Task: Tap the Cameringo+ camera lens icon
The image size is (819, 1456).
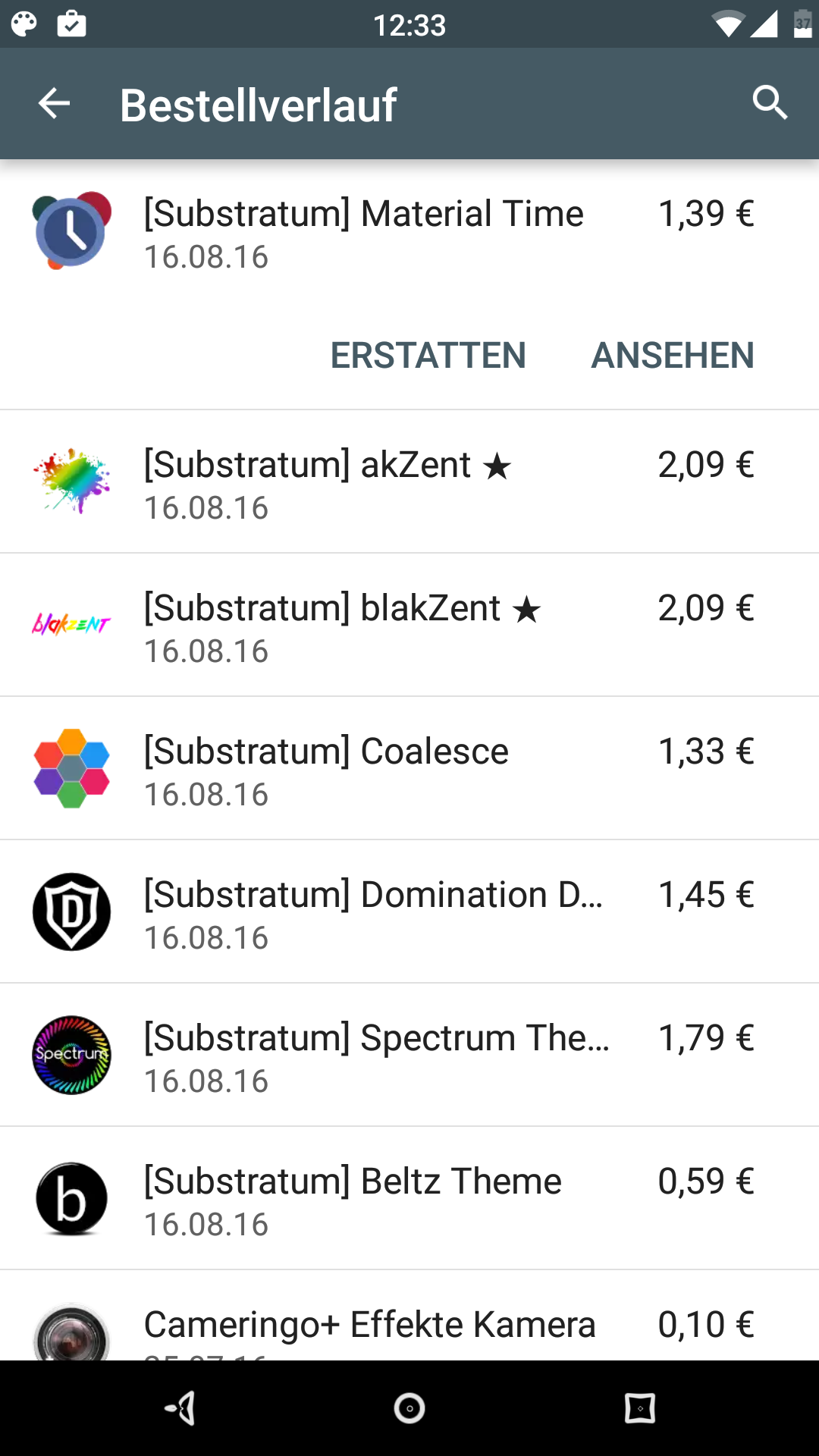Action: [x=71, y=1335]
